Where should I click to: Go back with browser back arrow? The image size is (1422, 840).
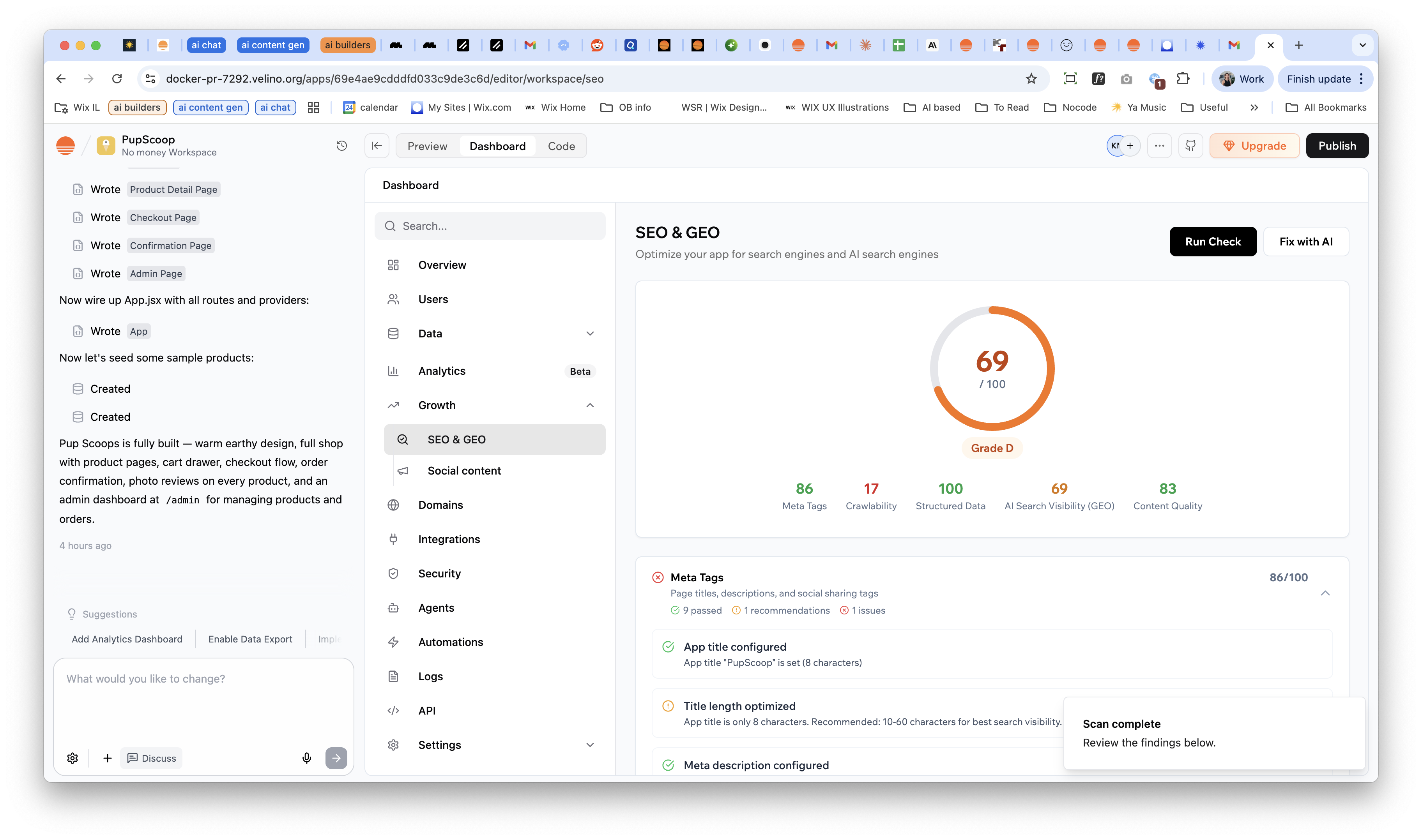point(60,79)
